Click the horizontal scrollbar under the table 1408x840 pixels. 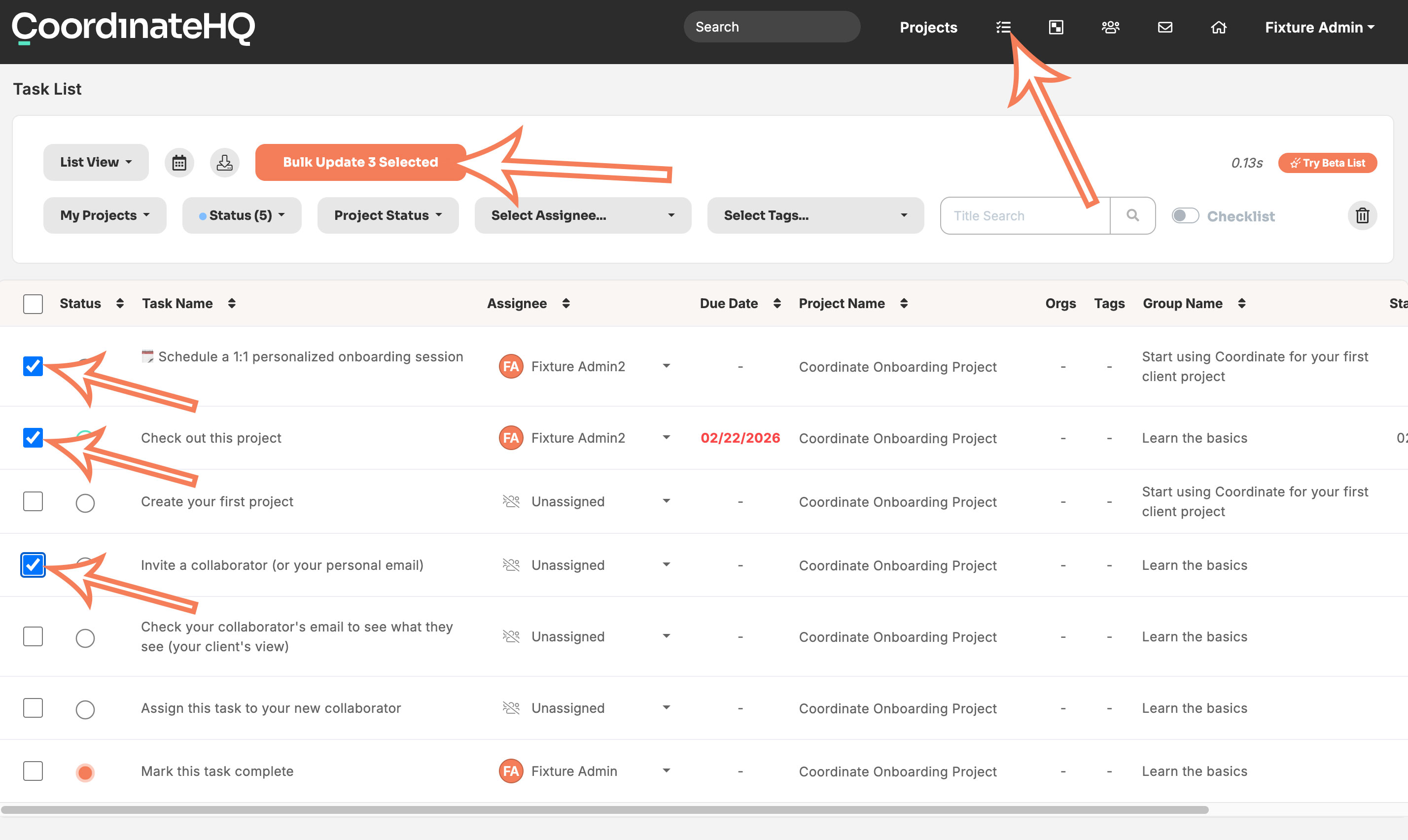point(604,809)
